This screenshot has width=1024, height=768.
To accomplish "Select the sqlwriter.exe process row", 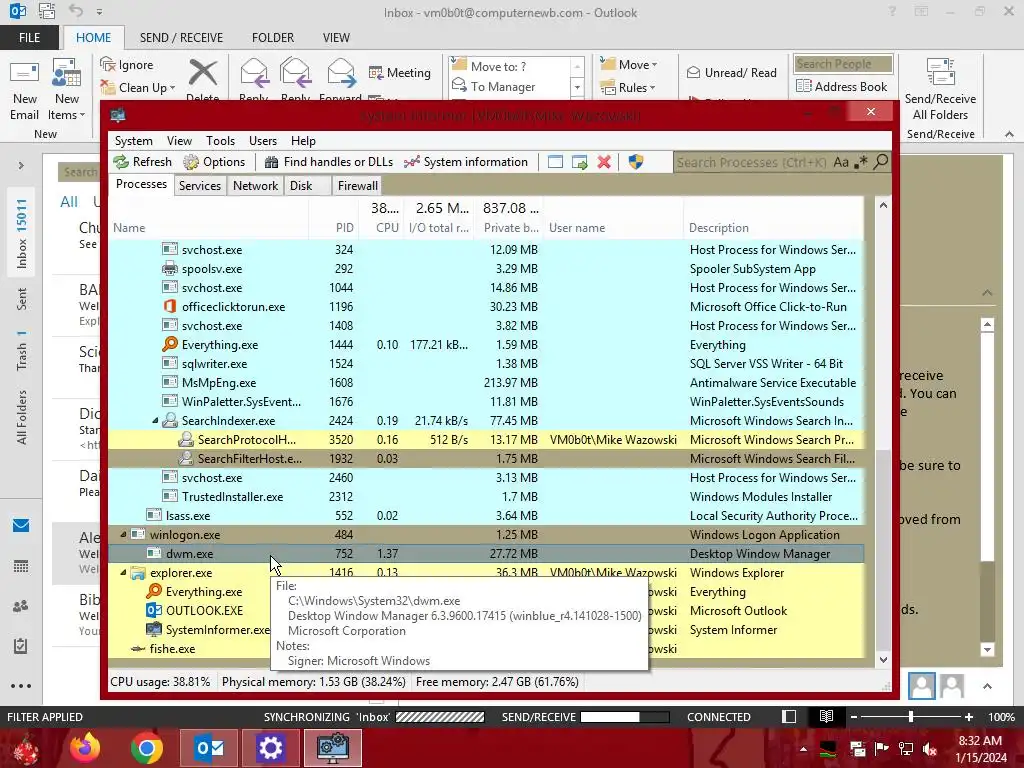I will 486,364.
